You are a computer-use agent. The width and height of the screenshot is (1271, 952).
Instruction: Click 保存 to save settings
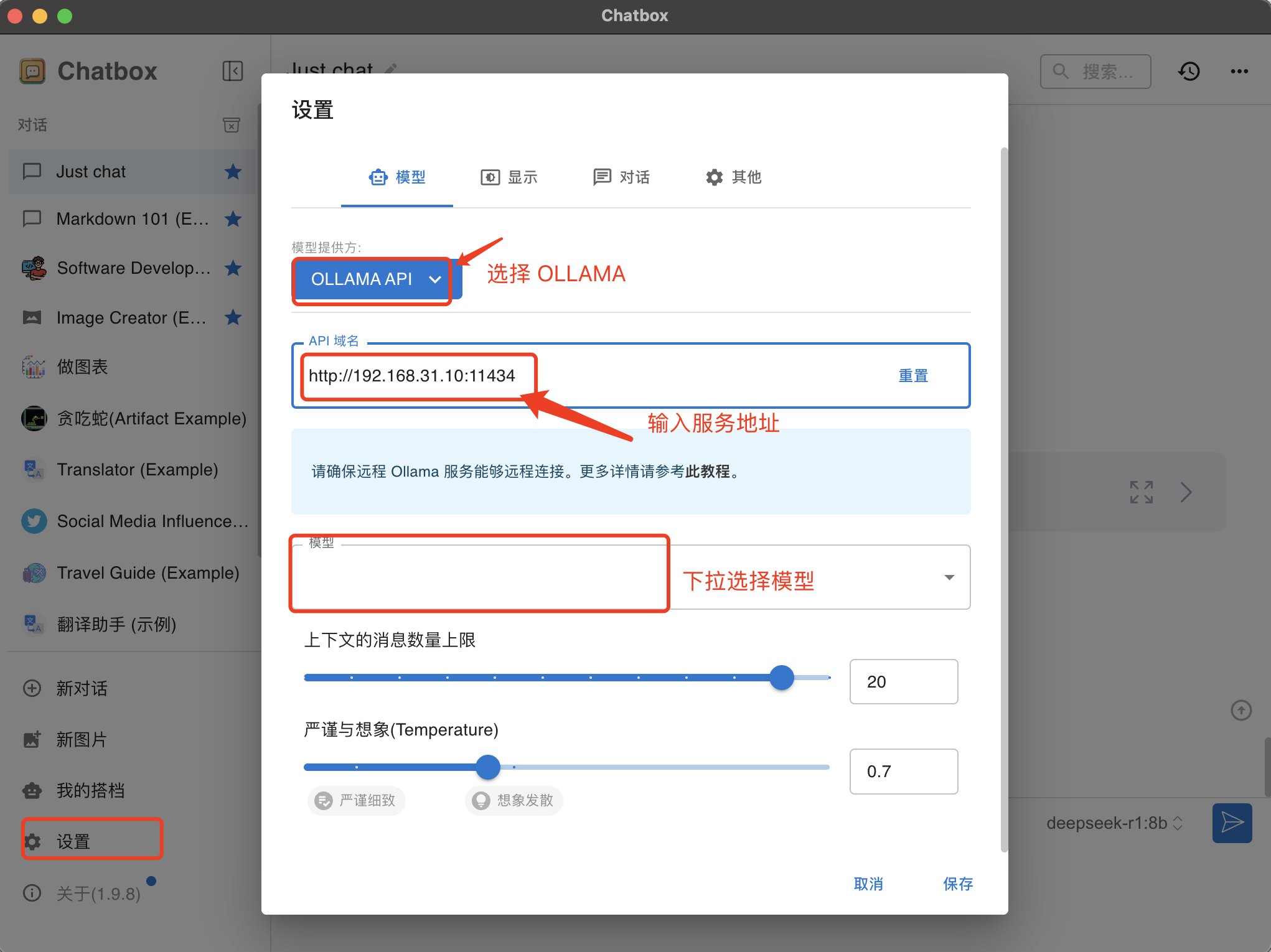(x=958, y=884)
